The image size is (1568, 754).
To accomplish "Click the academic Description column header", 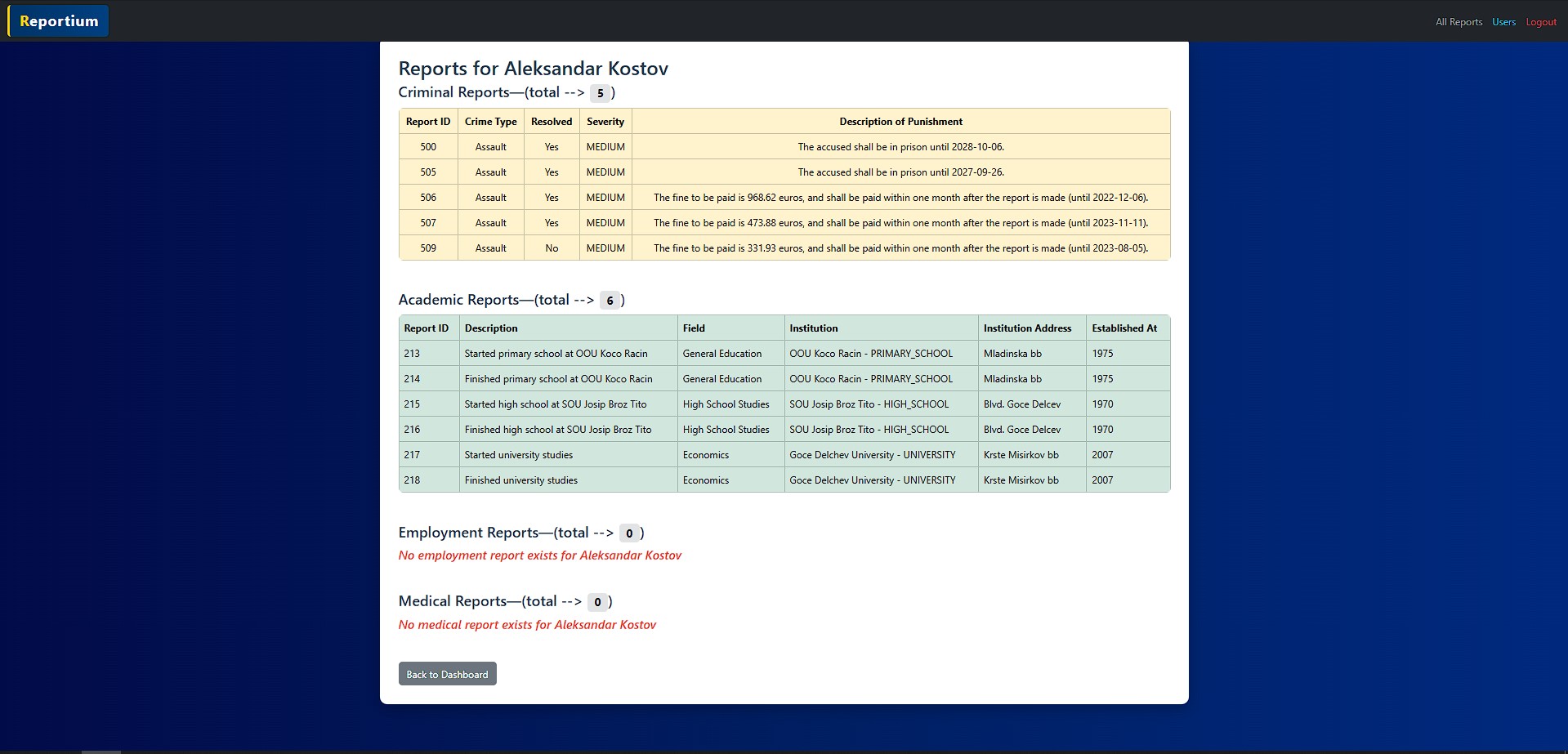I will pos(569,328).
